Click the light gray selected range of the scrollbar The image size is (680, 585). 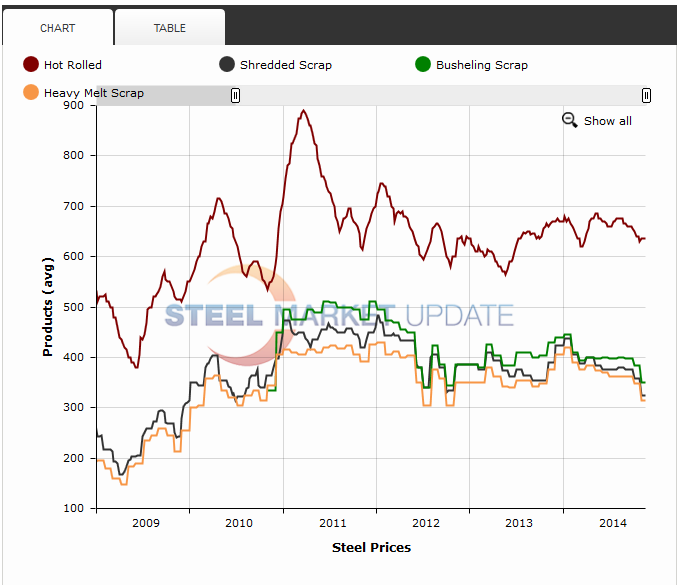coord(440,95)
